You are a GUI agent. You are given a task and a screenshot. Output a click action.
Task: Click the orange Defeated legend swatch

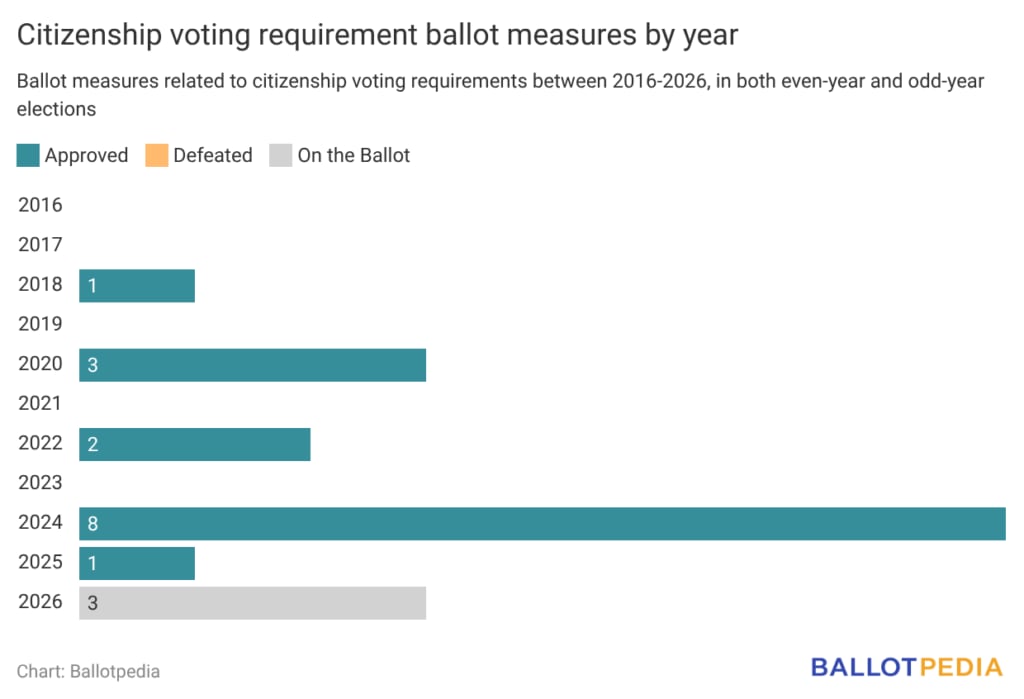157,155
